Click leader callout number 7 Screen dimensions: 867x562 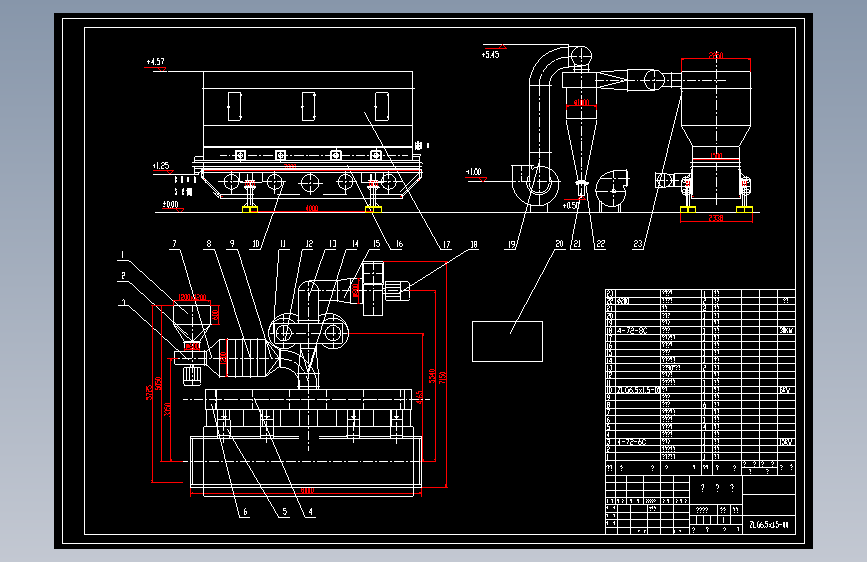pos(175,243)
